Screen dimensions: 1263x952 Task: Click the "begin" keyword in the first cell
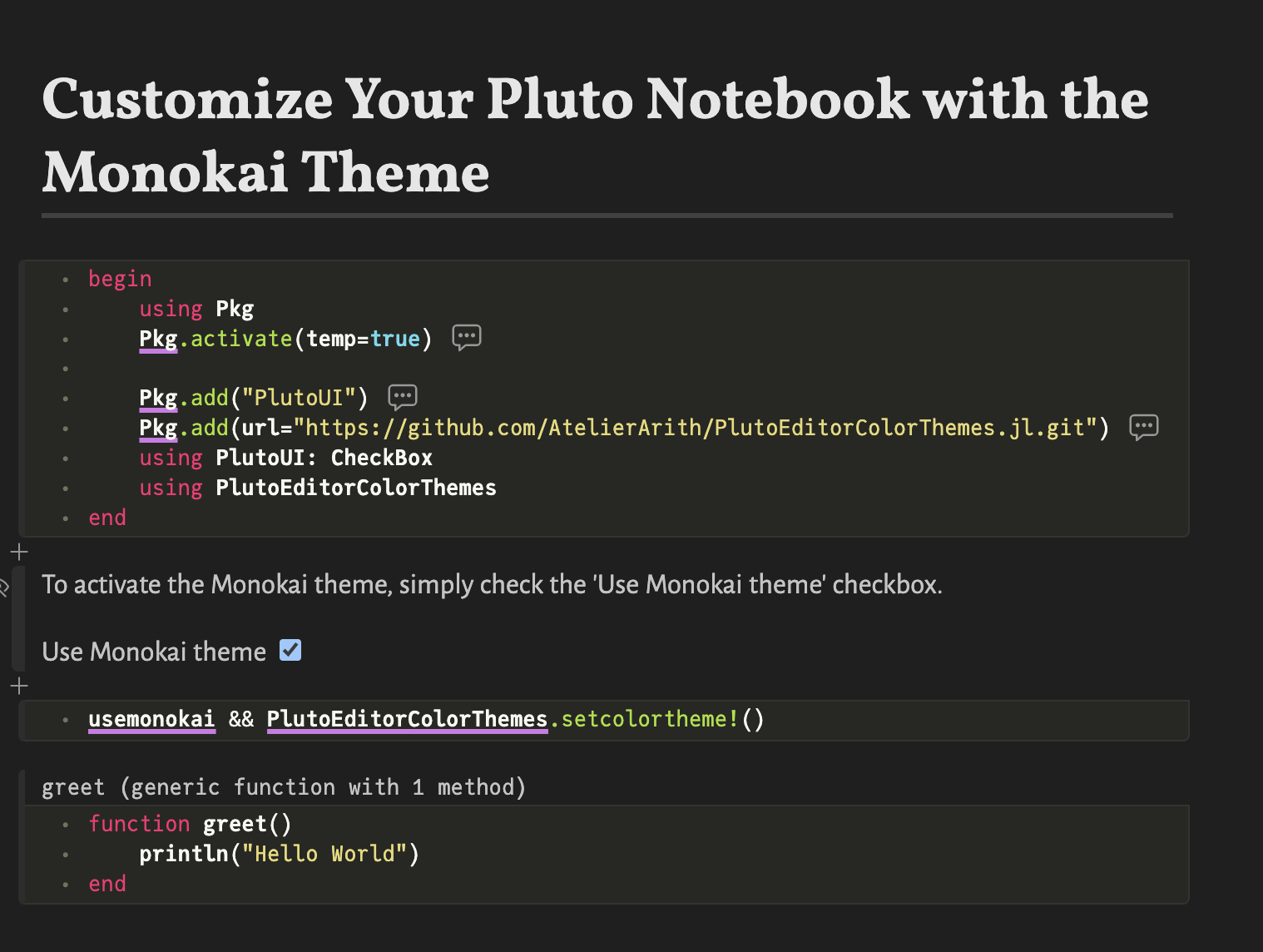pyautogui.click(x=120, y=279)
